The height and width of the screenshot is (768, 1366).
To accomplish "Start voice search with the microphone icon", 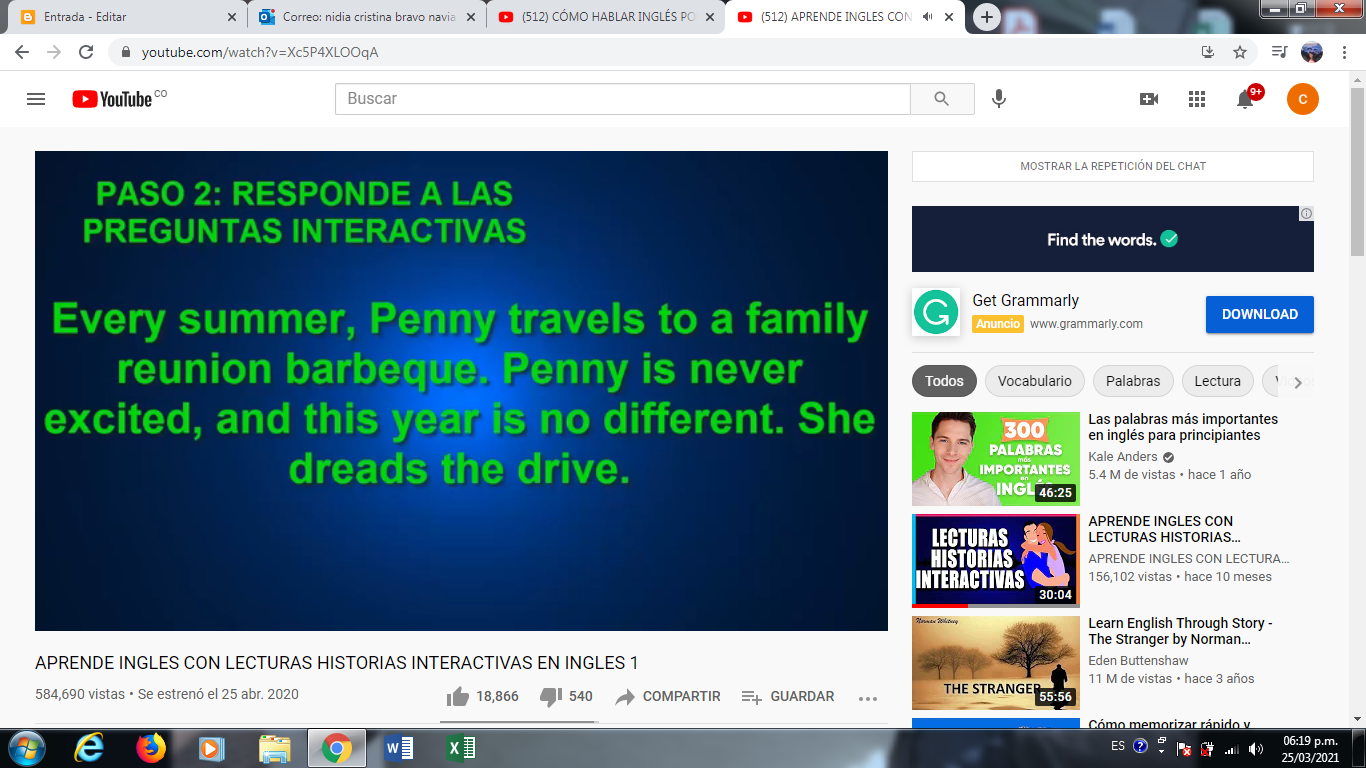I will (x=998, y=99).
